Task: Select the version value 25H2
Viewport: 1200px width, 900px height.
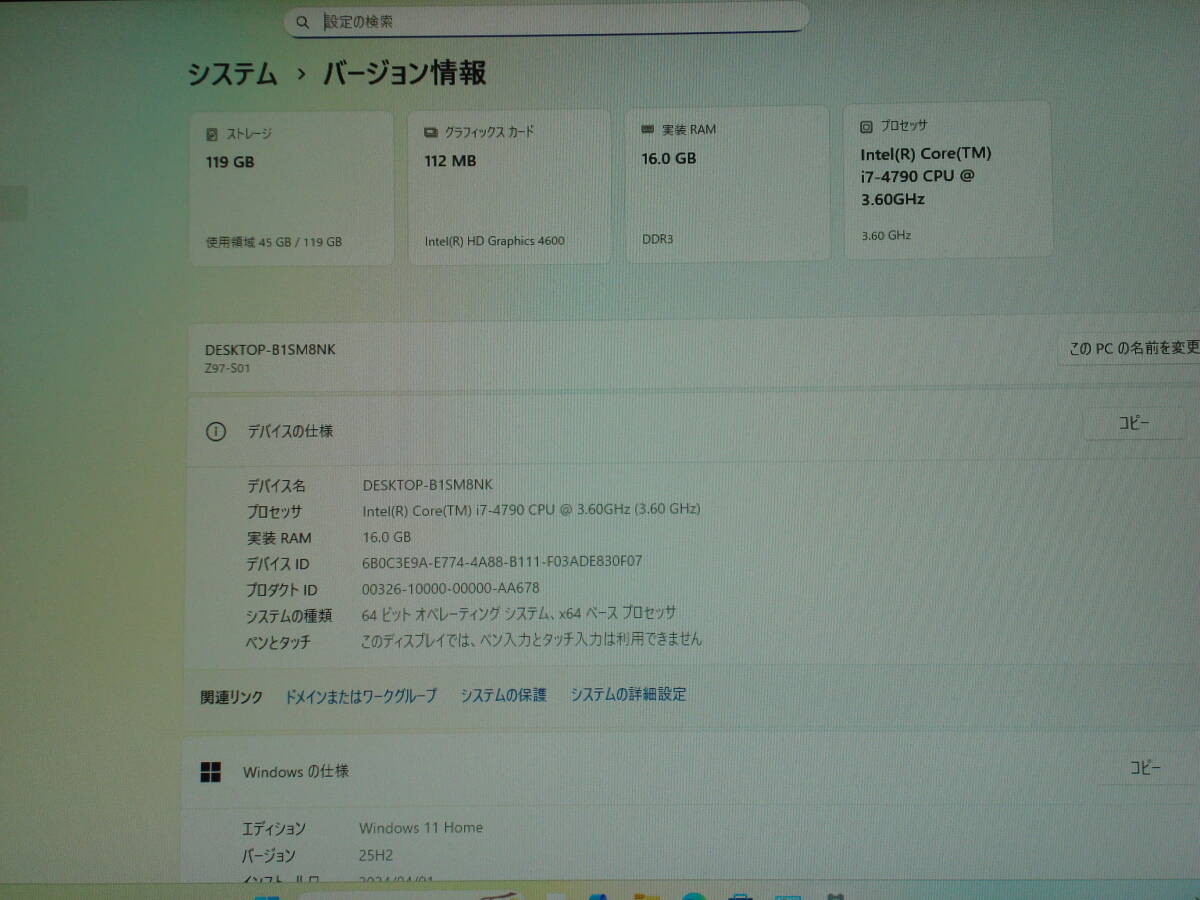Action: tap(377, 855)
